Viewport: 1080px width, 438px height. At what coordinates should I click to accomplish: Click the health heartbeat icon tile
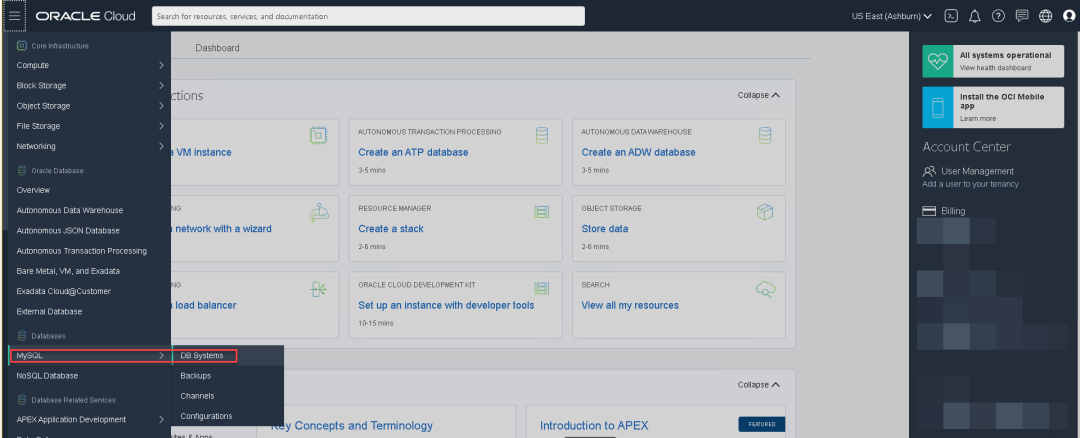click(937, 61)
